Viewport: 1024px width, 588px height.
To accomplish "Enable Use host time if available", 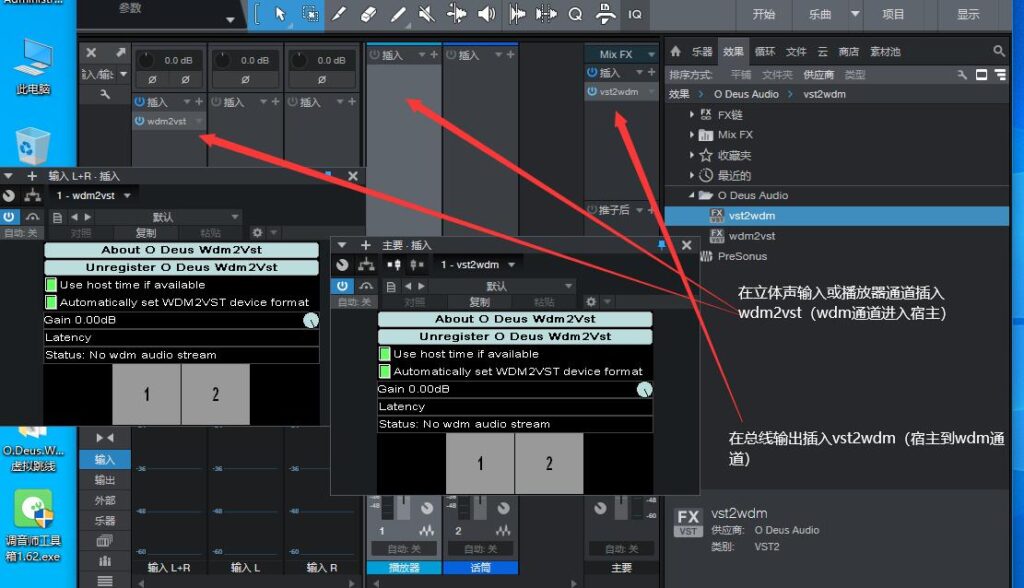I will 384,354.
